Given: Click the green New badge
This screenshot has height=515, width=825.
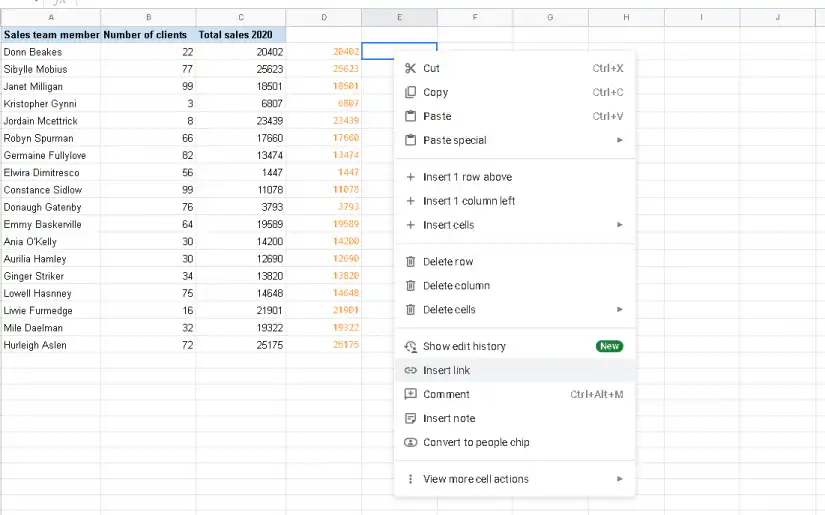Looking at the screenshot, I should [x=609, y=346].
